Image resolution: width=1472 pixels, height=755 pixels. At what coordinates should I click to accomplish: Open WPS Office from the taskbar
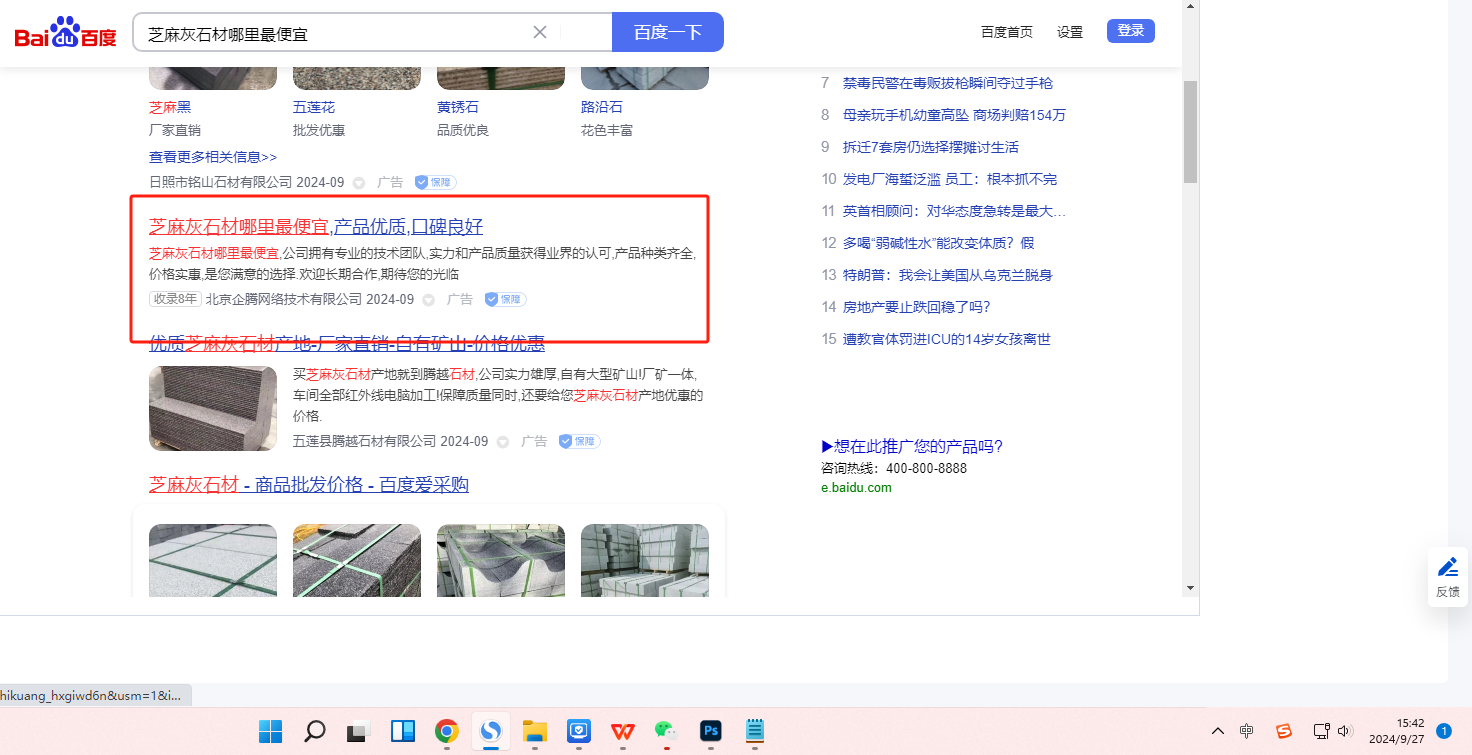pyautogui.click(x=622, y=731)
